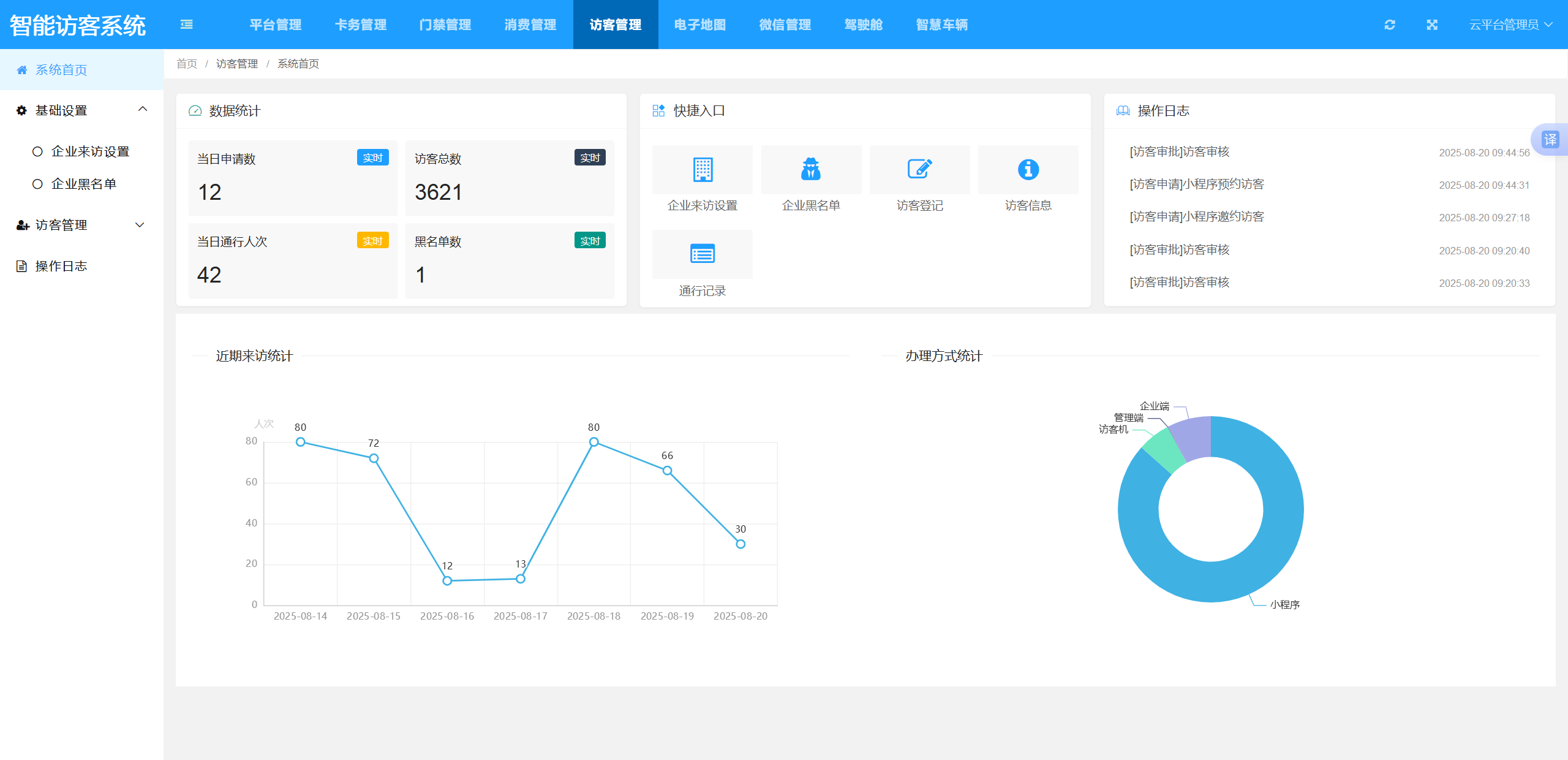Open the 平台管理 top menu
The image size is (1568, 760).
point(276,25)
